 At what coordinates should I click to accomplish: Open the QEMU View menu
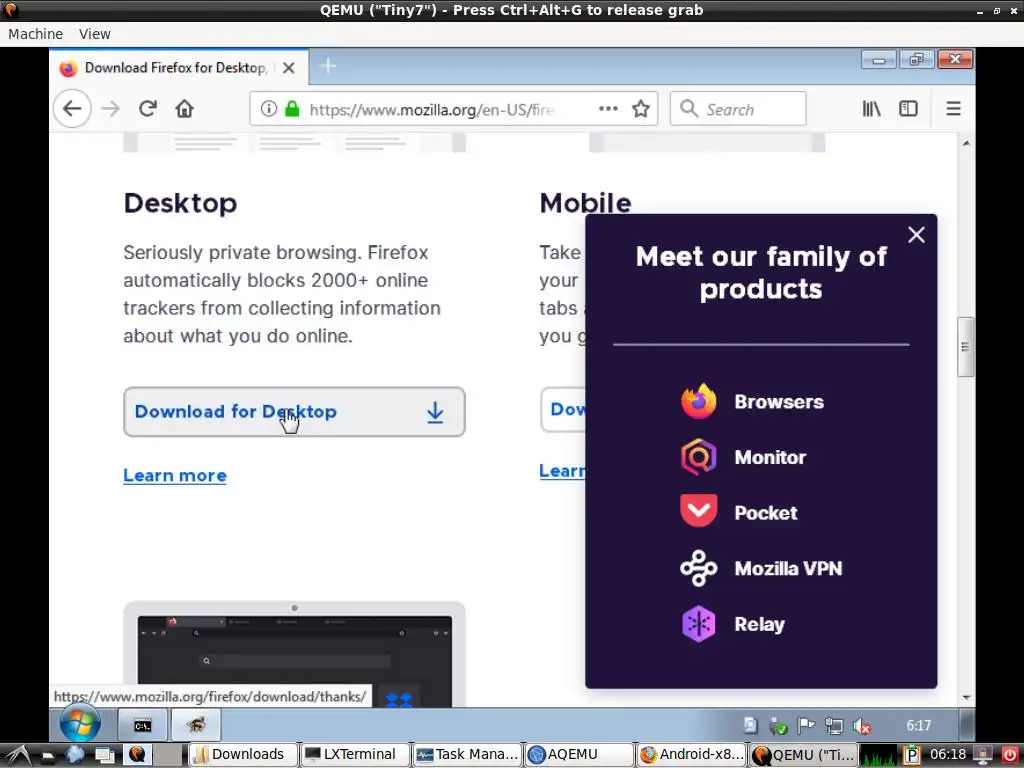[95, 34]
